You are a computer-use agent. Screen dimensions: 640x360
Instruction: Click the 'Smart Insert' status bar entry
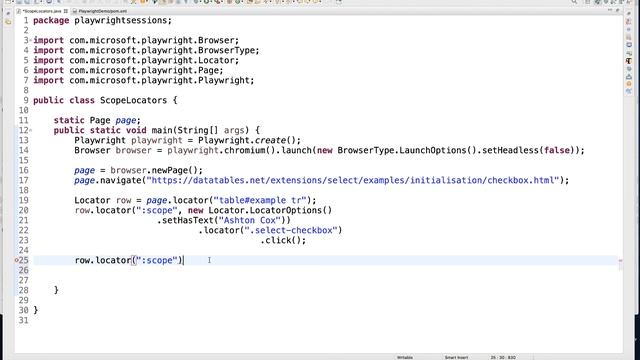tap(456, 357)
